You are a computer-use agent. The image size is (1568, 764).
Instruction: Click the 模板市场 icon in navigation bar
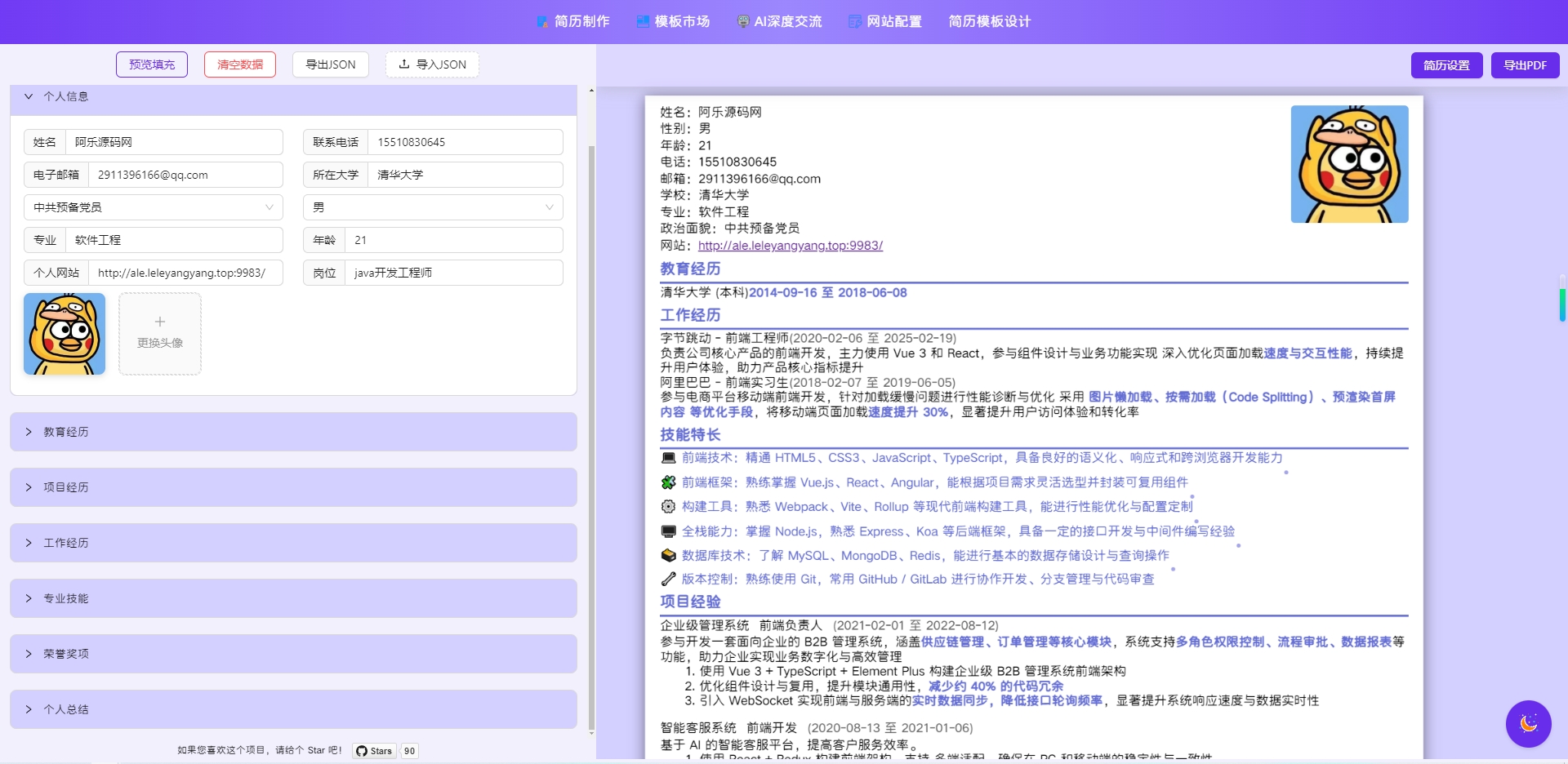coord(643,22)
